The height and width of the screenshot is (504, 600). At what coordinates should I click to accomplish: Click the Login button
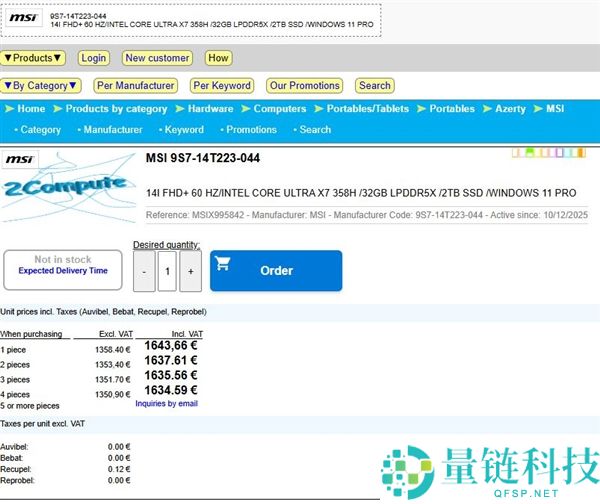[94, 58]
